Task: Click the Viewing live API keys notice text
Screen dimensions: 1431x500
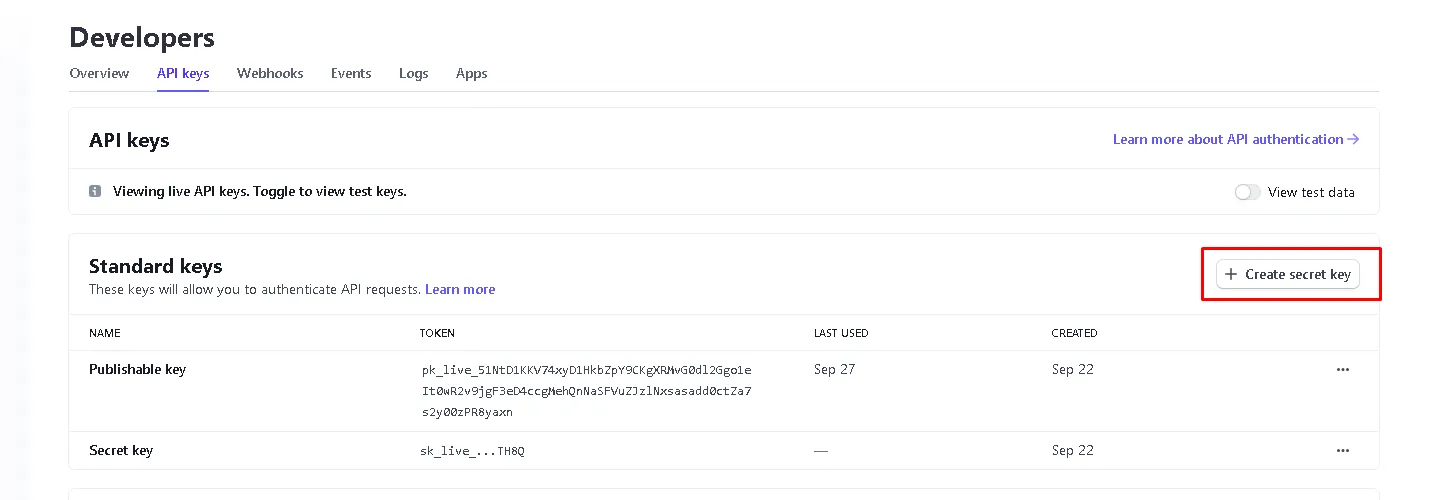Action: [x=260, y=191]
